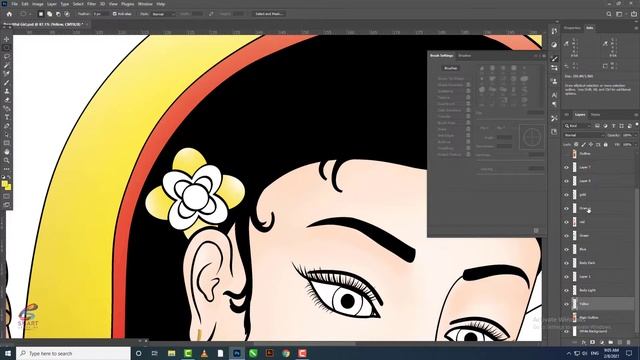
Task: Click Lock image pixels brush icon
Action: [x=584, y=144]
